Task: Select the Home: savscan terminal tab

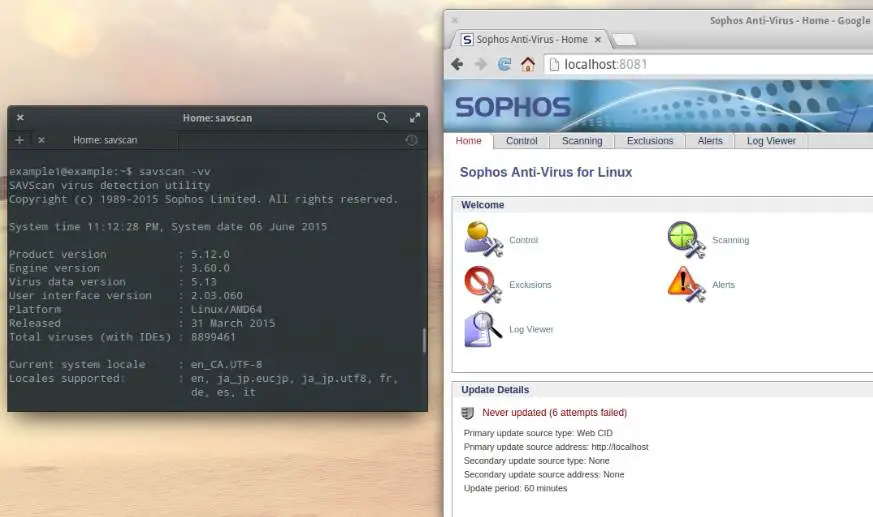Action: [x=105, y=140]
